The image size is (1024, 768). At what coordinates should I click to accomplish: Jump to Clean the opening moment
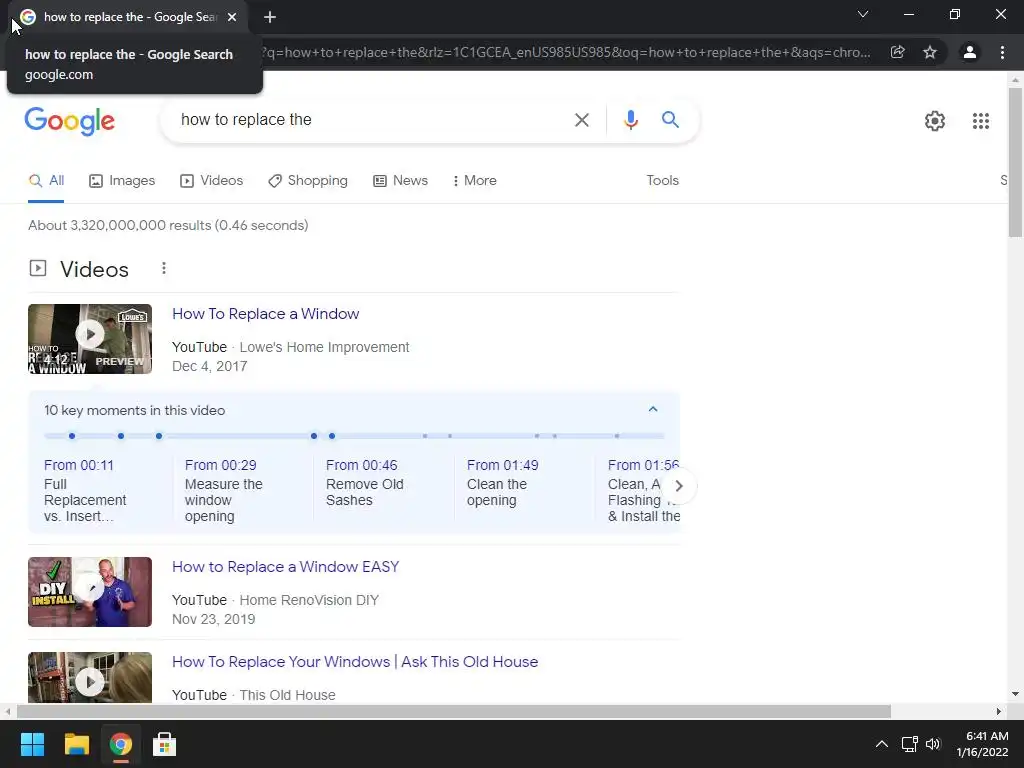pos(496,492)
